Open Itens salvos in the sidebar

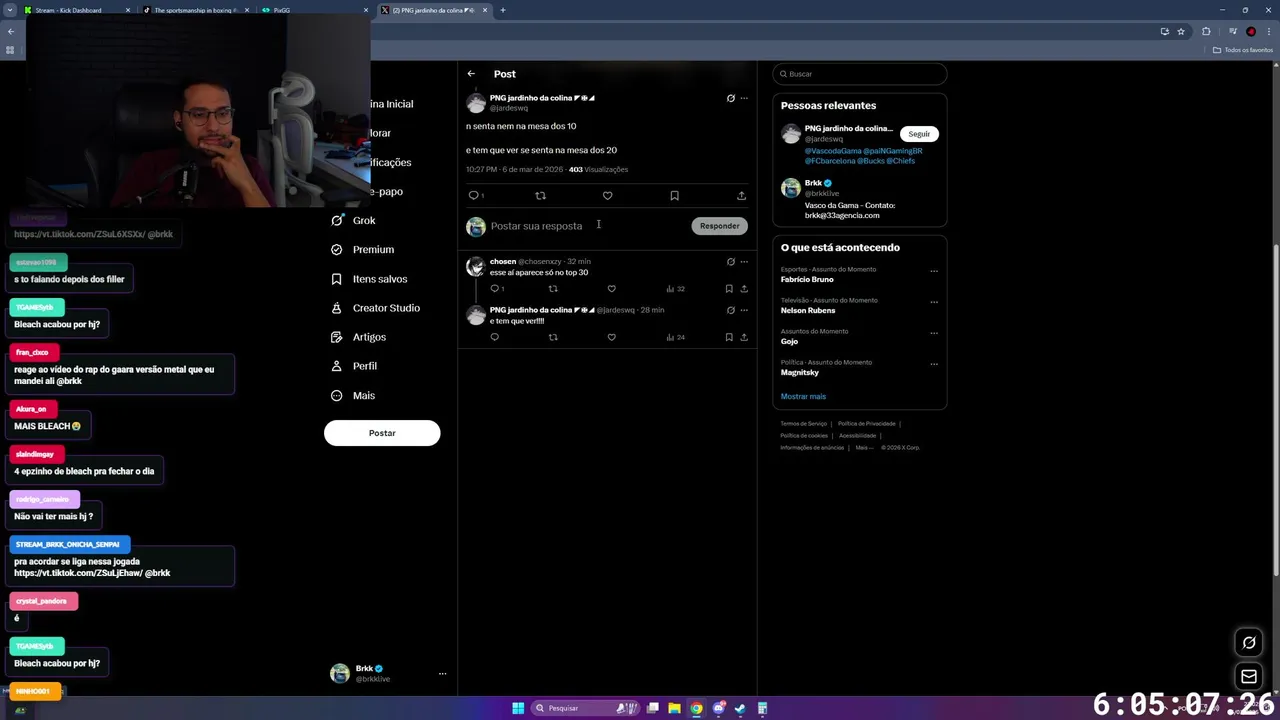369,279
